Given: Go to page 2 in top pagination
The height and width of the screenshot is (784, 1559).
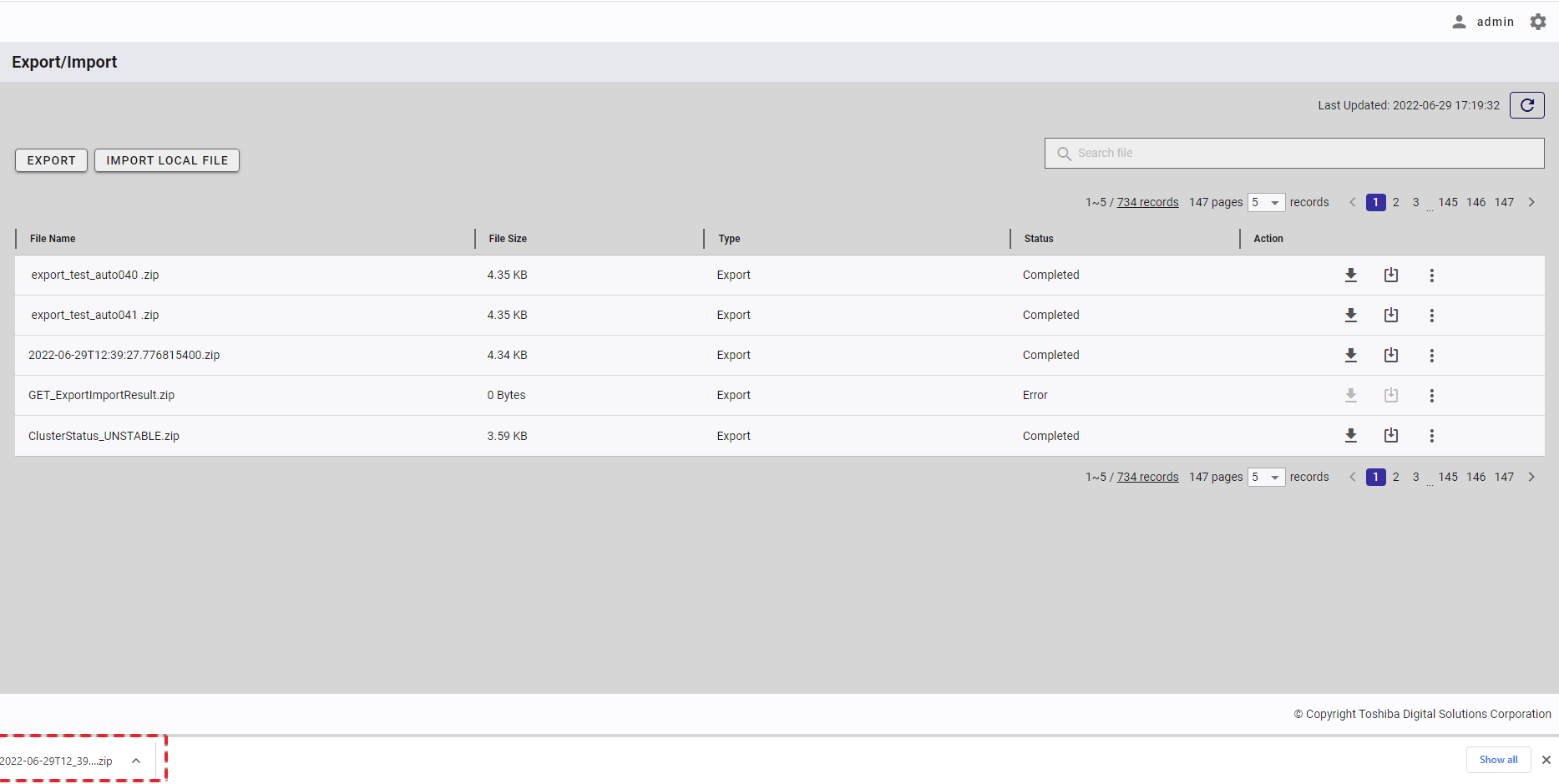Looking at the screenshot, I should coord(1395,202).
